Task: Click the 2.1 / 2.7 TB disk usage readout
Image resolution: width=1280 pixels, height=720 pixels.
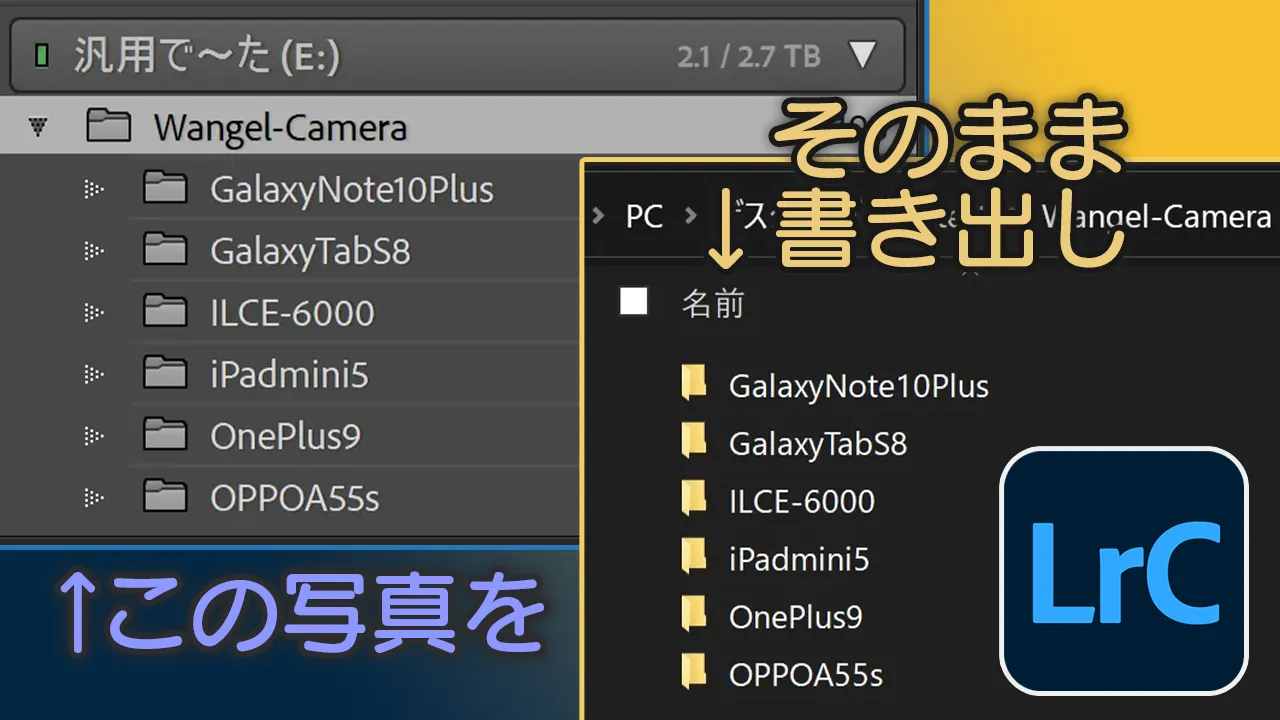Action: (x=748, y=56)
